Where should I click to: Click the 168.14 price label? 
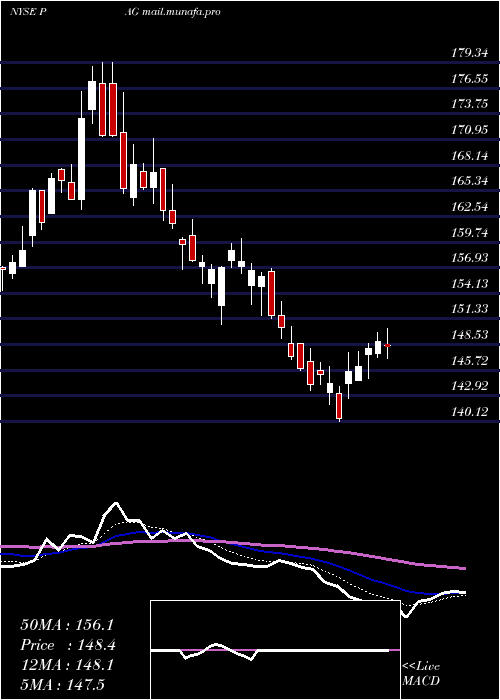click(469, 156)
